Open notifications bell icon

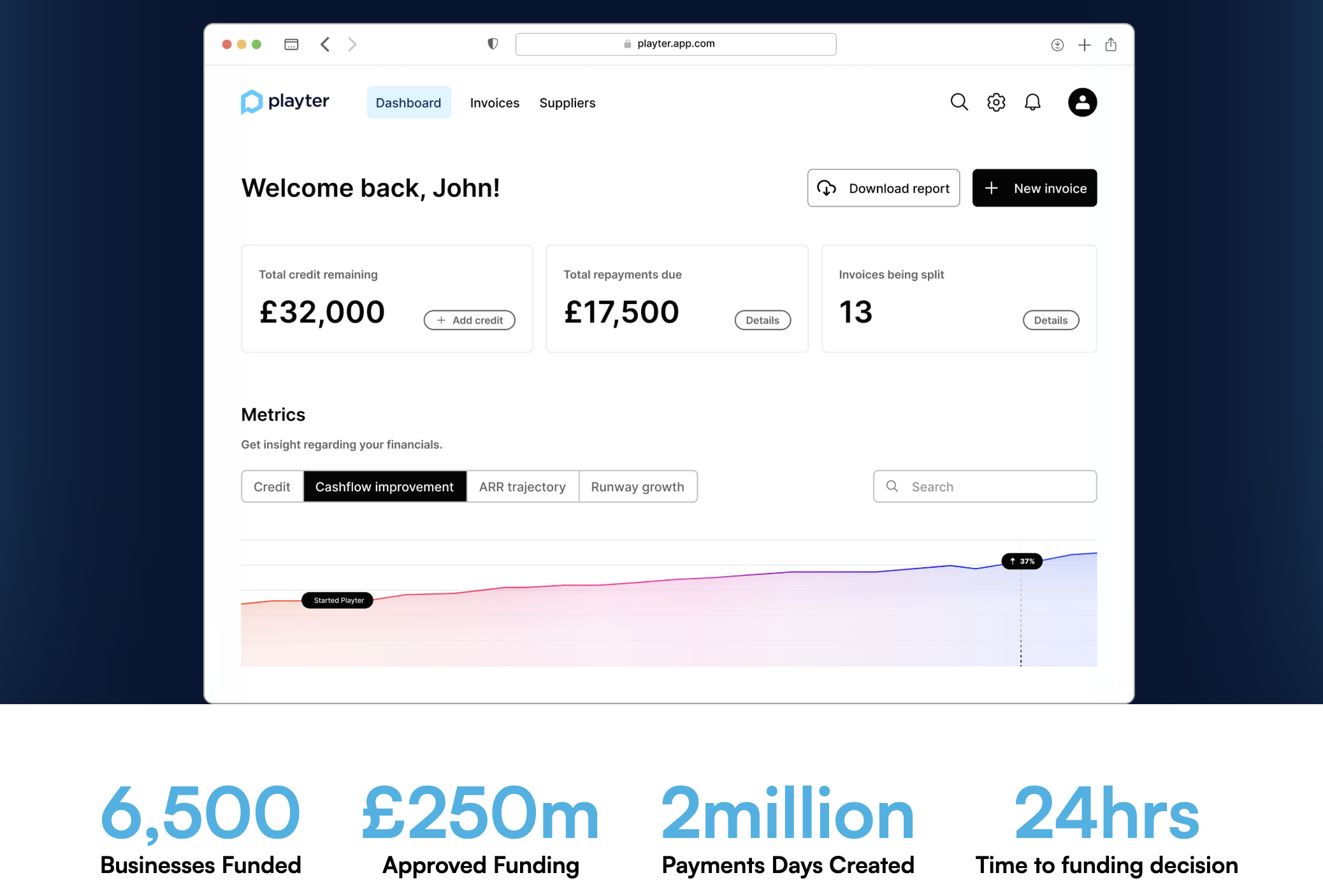click(1032, 102)
